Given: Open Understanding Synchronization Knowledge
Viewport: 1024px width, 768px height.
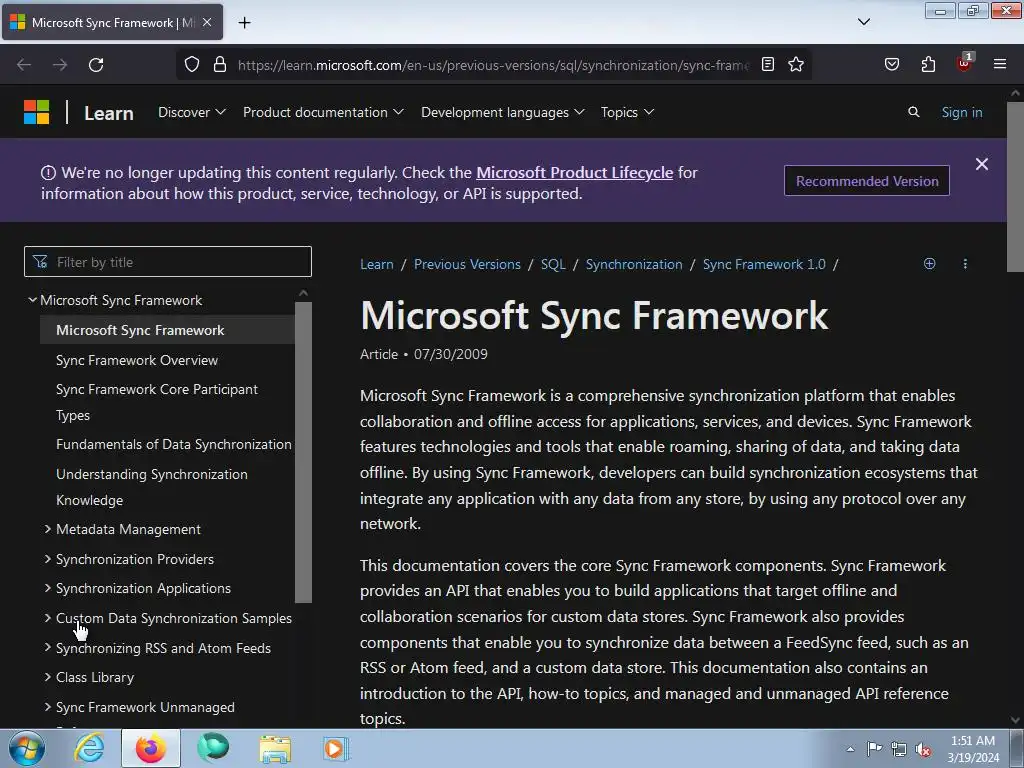Looking at the screenshot, I should [x=152, y=487].
